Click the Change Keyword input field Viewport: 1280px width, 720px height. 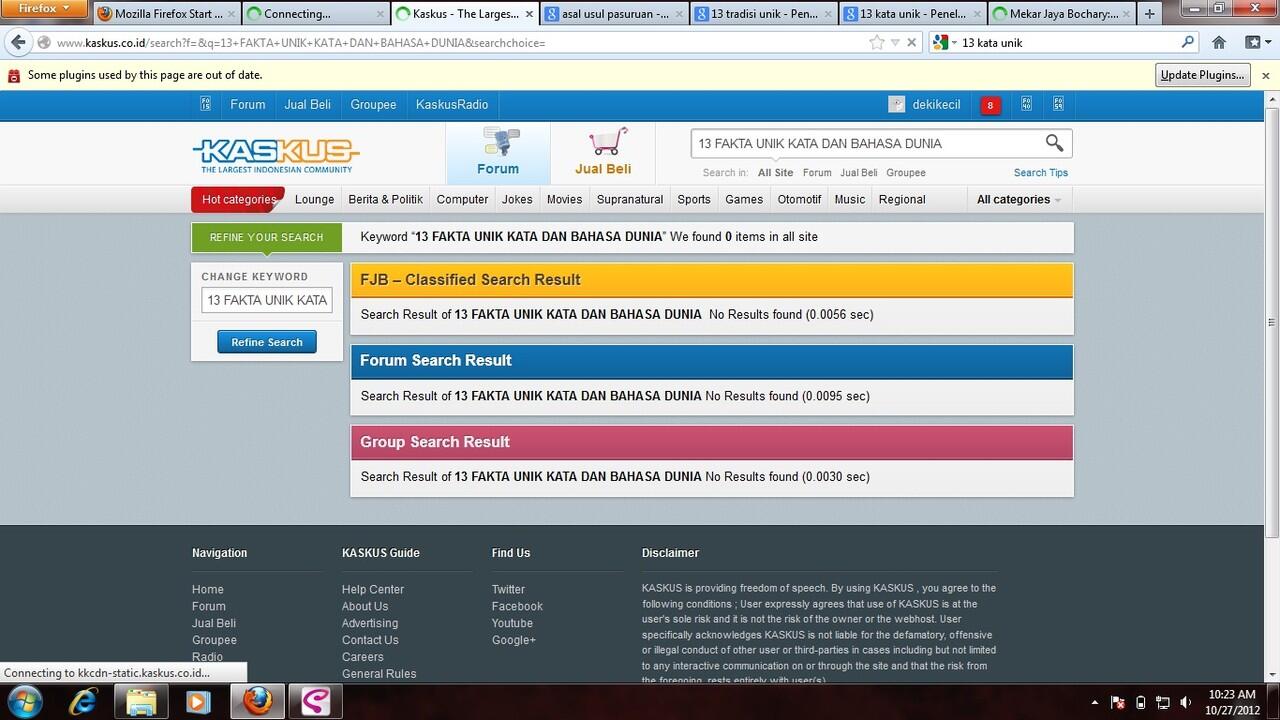point(267,300)
